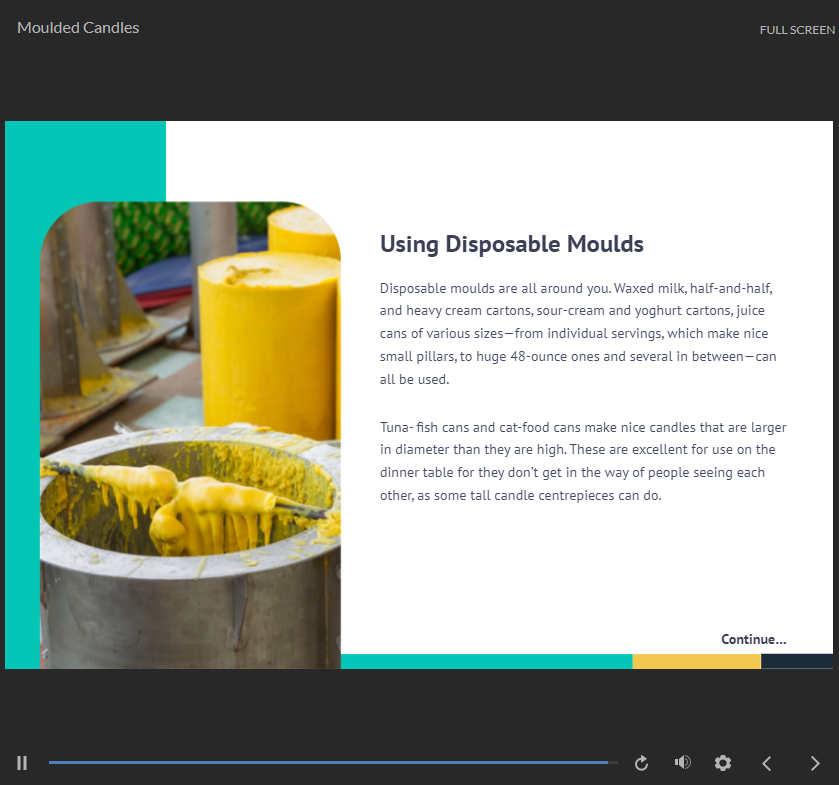Image resolution: width=839 pixels, height=785 pixels.
Task: Open the player settings gear
Action: tap(723, 763)
